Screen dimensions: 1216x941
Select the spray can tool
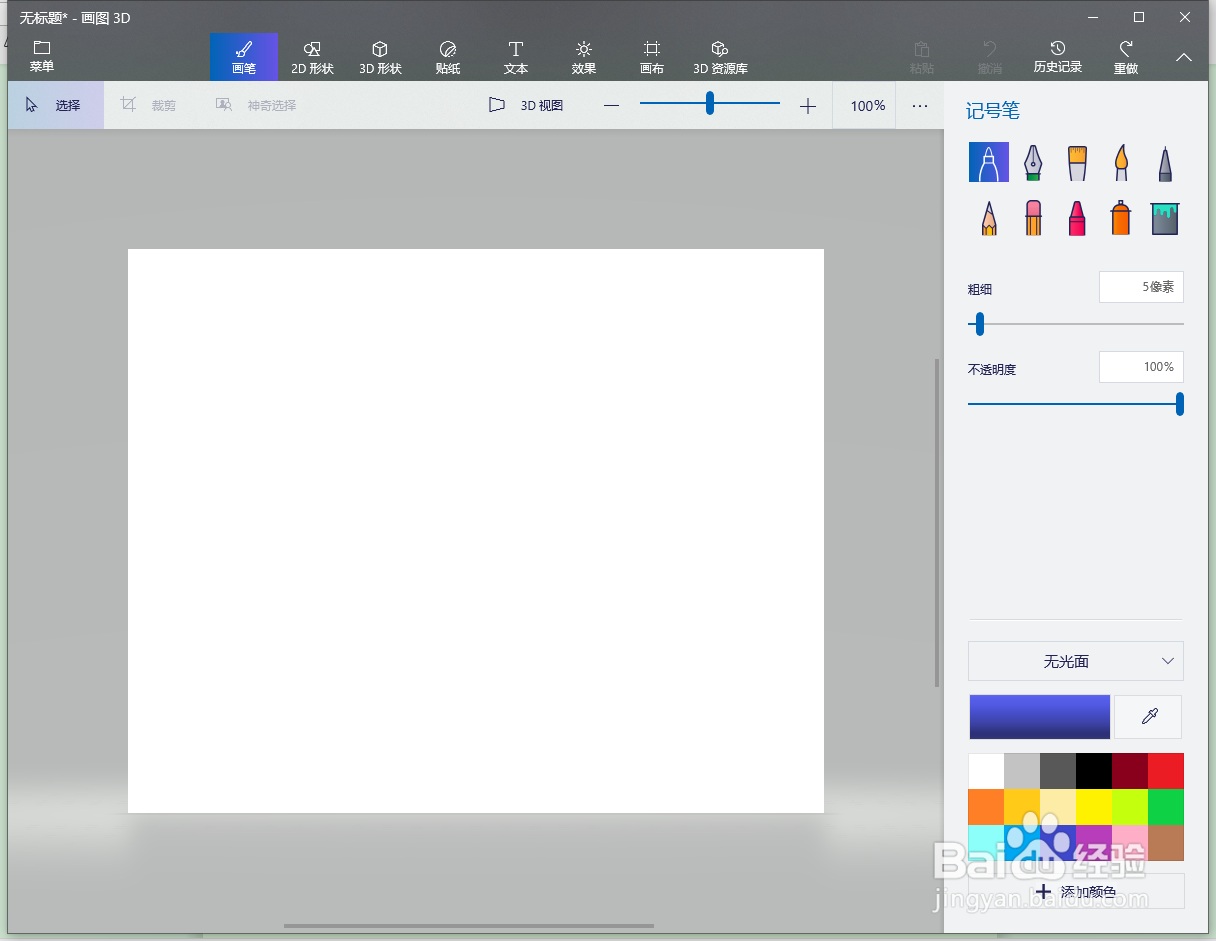point(1121,217)
